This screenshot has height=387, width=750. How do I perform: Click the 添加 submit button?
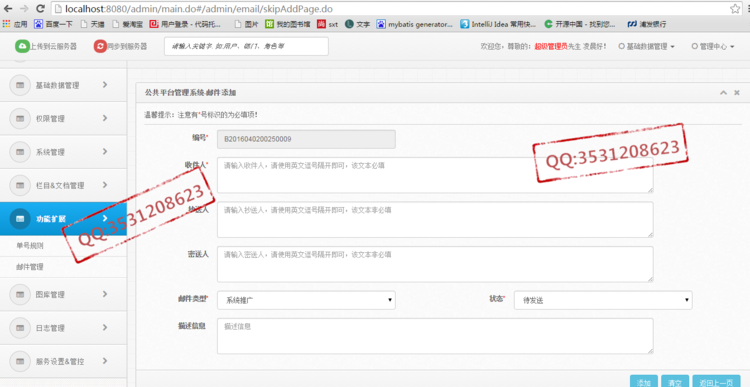click(x=644, y=382)
